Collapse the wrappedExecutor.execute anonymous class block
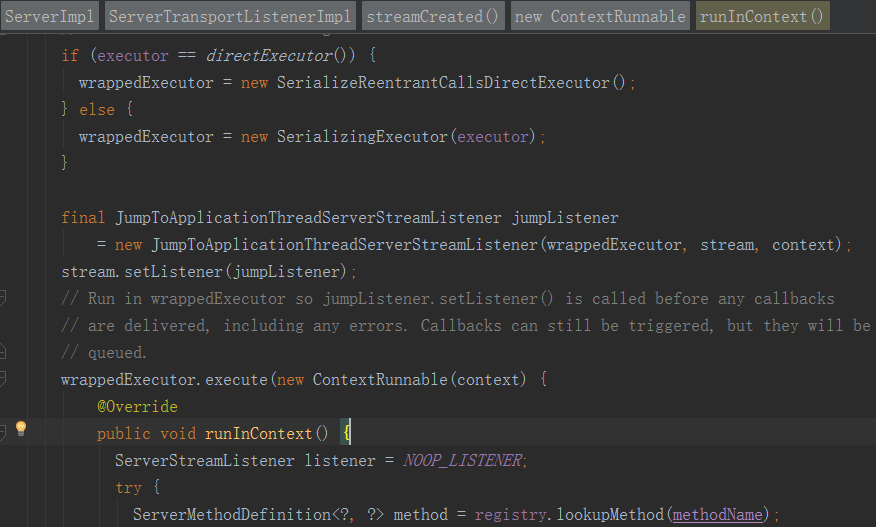Image resolution: width=876 pixels, height=527 pixels. pyautogui.click(x=3, y=379)
